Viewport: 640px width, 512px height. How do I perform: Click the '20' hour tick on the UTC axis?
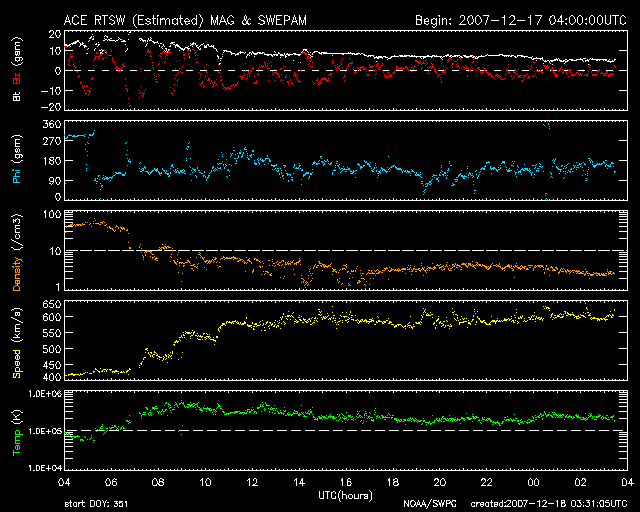[440, 482]
